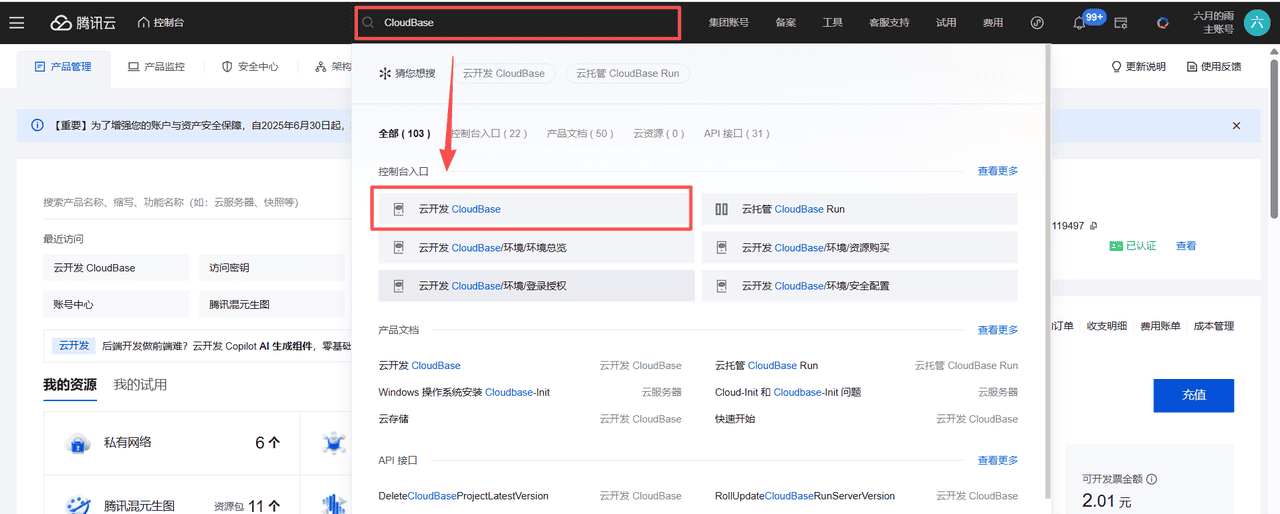The image size is (1280, 514).
Task: Select the 产品文档 (50) results tab
Action: pos(580,133)
